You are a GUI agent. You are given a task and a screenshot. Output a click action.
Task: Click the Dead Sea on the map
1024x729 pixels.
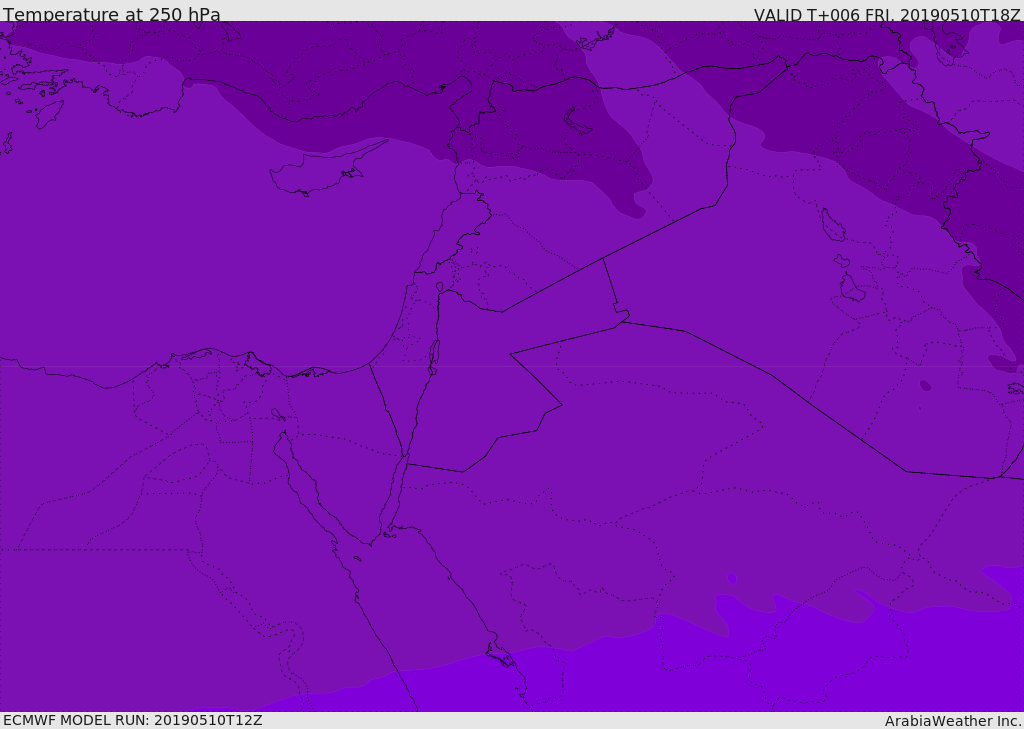(434, 354)
